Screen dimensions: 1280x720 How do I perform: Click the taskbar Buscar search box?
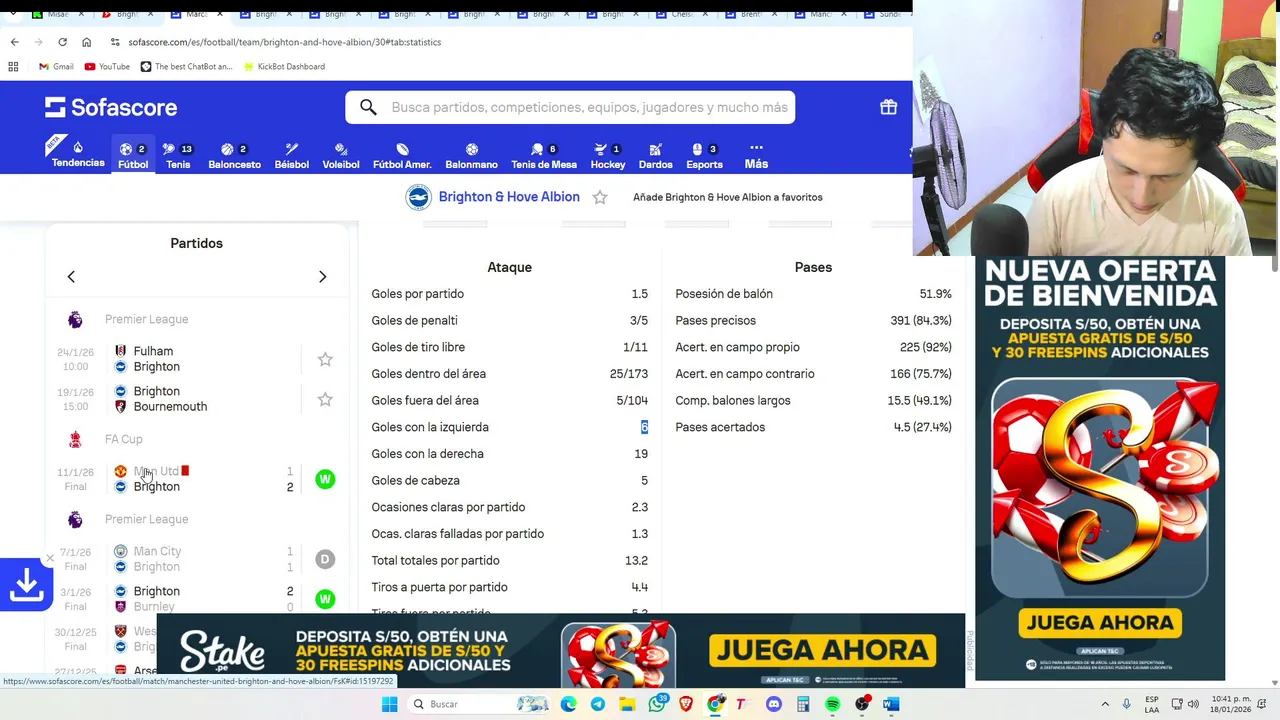point(480,704)
